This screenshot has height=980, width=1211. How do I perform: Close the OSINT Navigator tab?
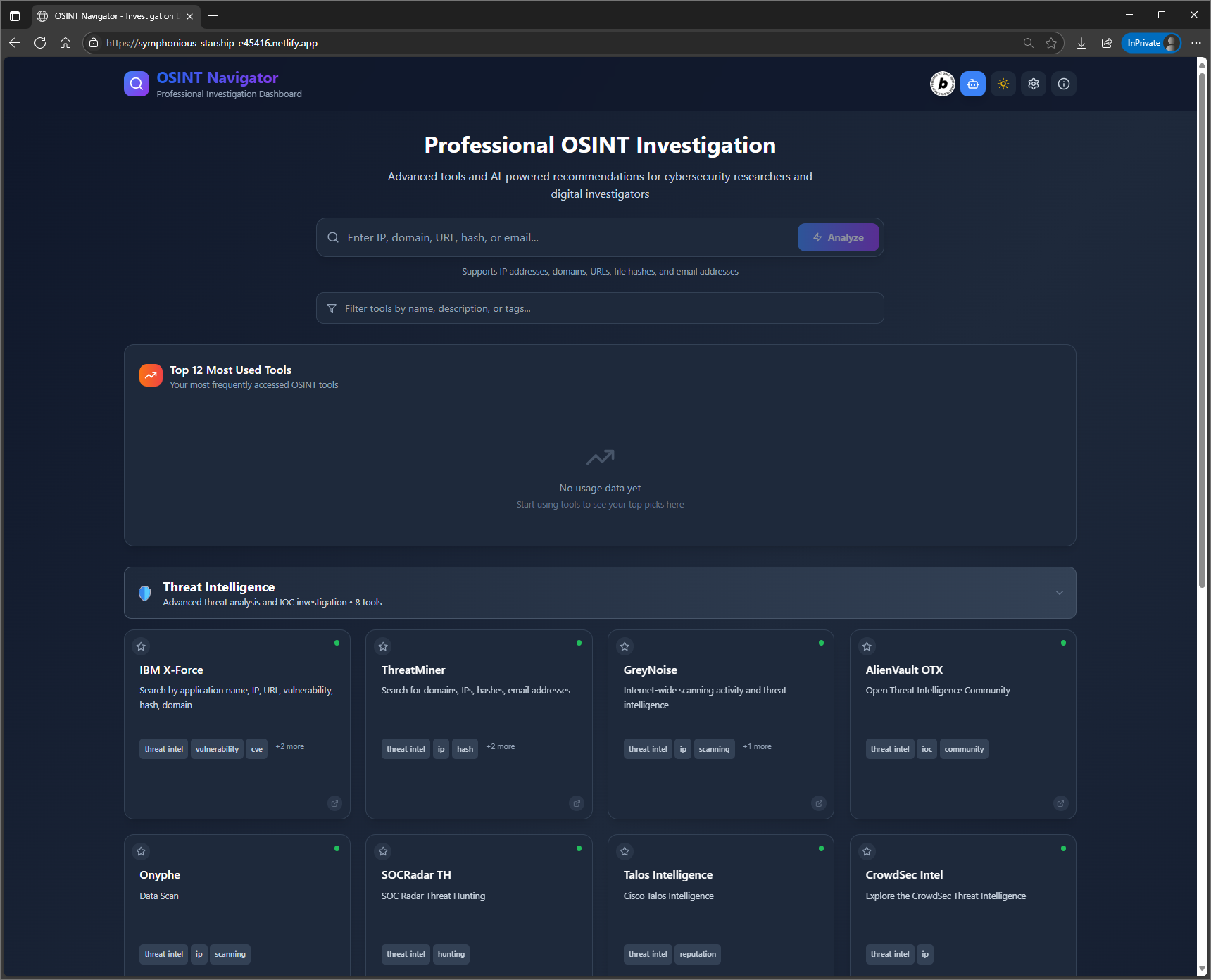pyautogui.click(x=189, y=16)
